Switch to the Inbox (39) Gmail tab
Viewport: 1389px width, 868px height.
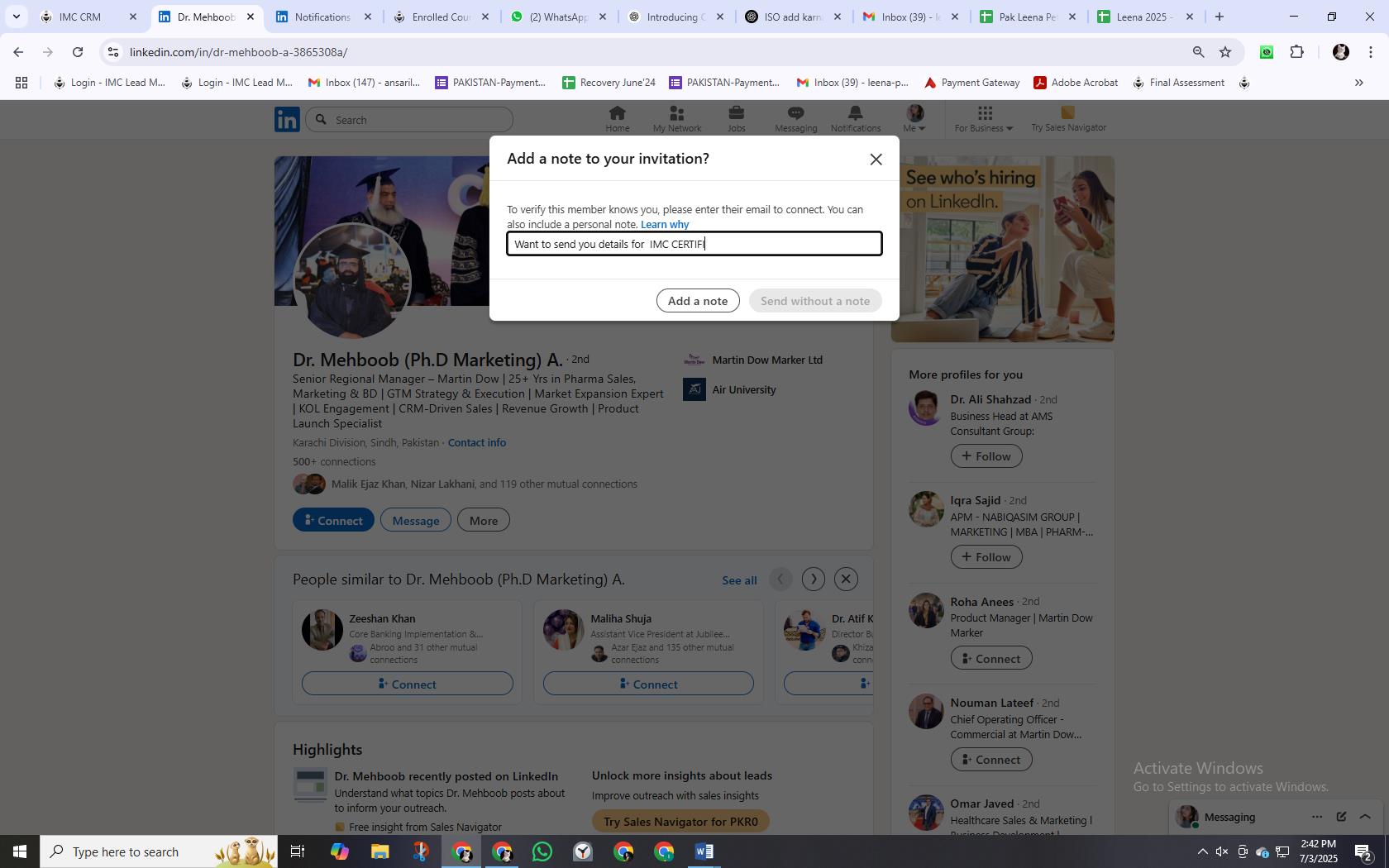909,17
